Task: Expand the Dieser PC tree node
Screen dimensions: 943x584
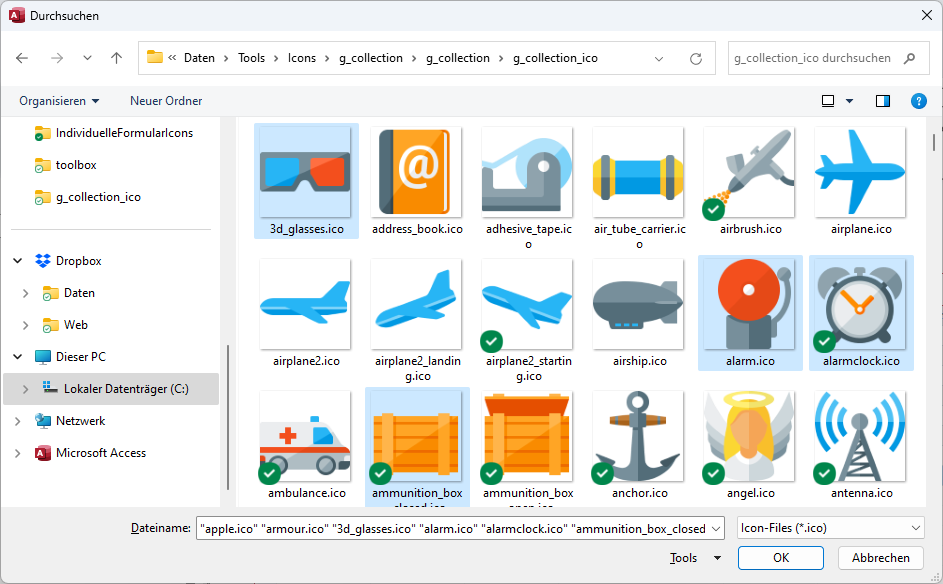Action: (x=18, y=357)
